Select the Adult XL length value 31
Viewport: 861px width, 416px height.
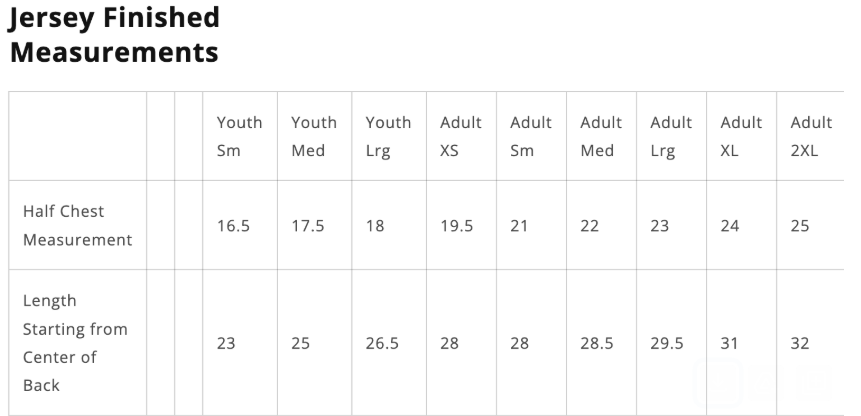pos(729,343)
